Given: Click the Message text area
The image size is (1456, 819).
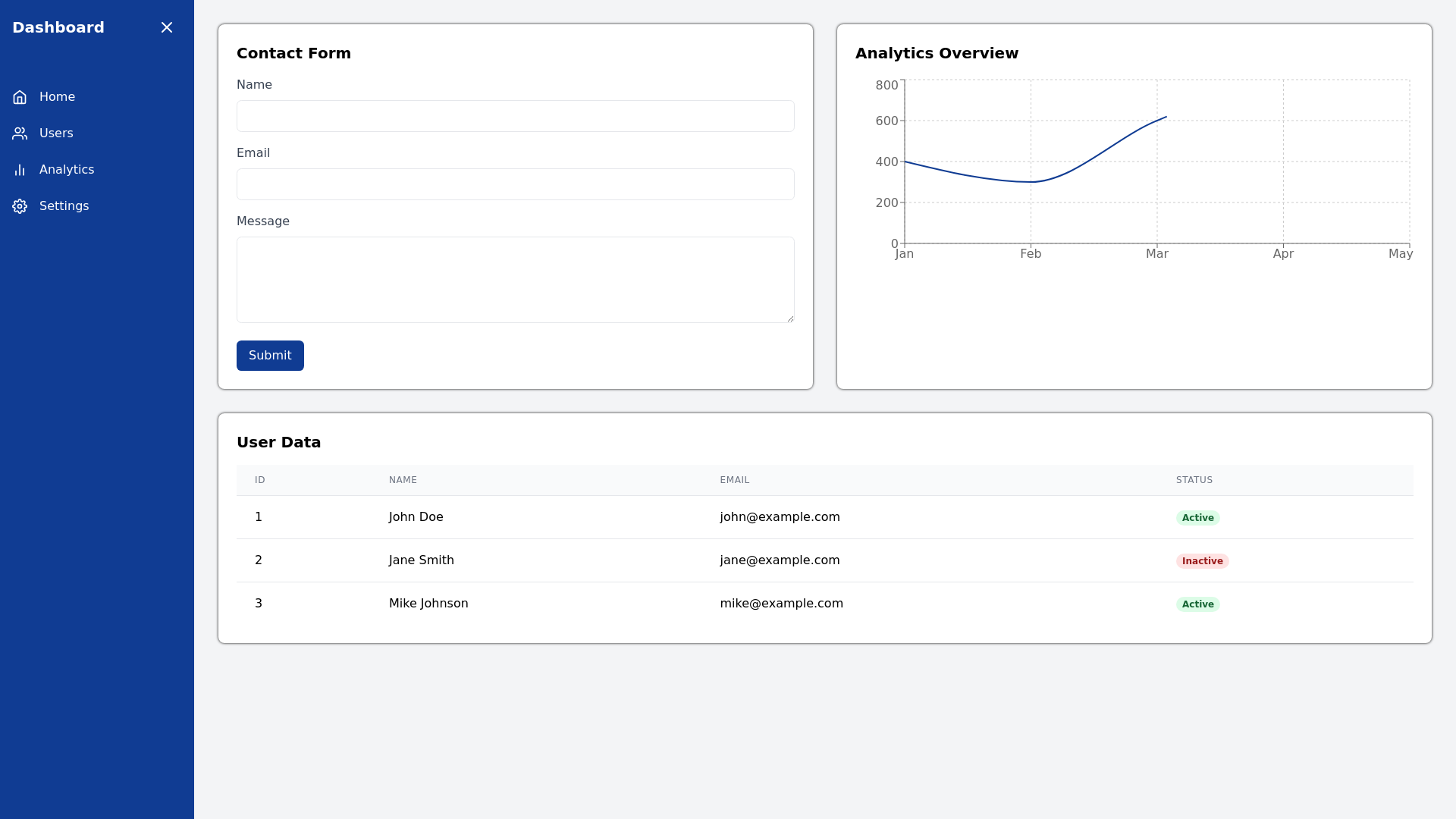Looking at the screenshot, I should point(515,279).
